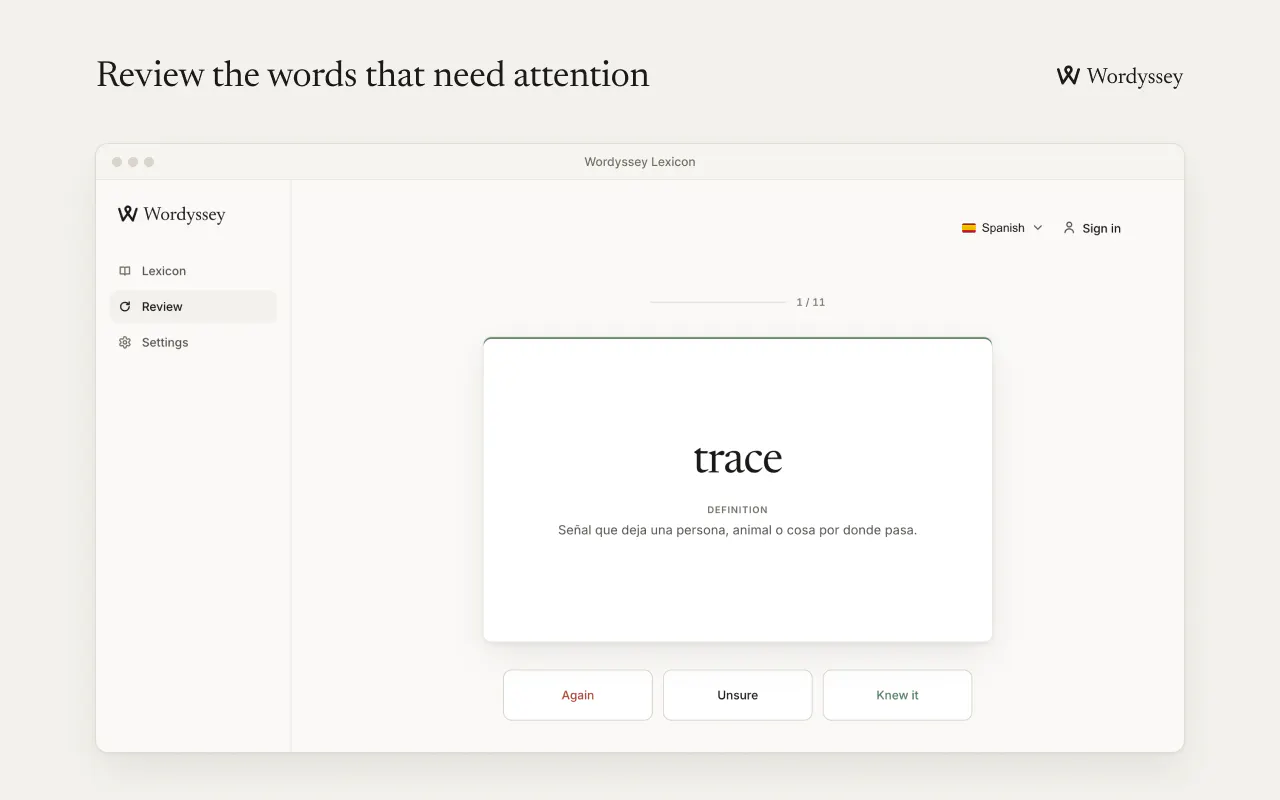Select the Knew it button

(898, 695)
